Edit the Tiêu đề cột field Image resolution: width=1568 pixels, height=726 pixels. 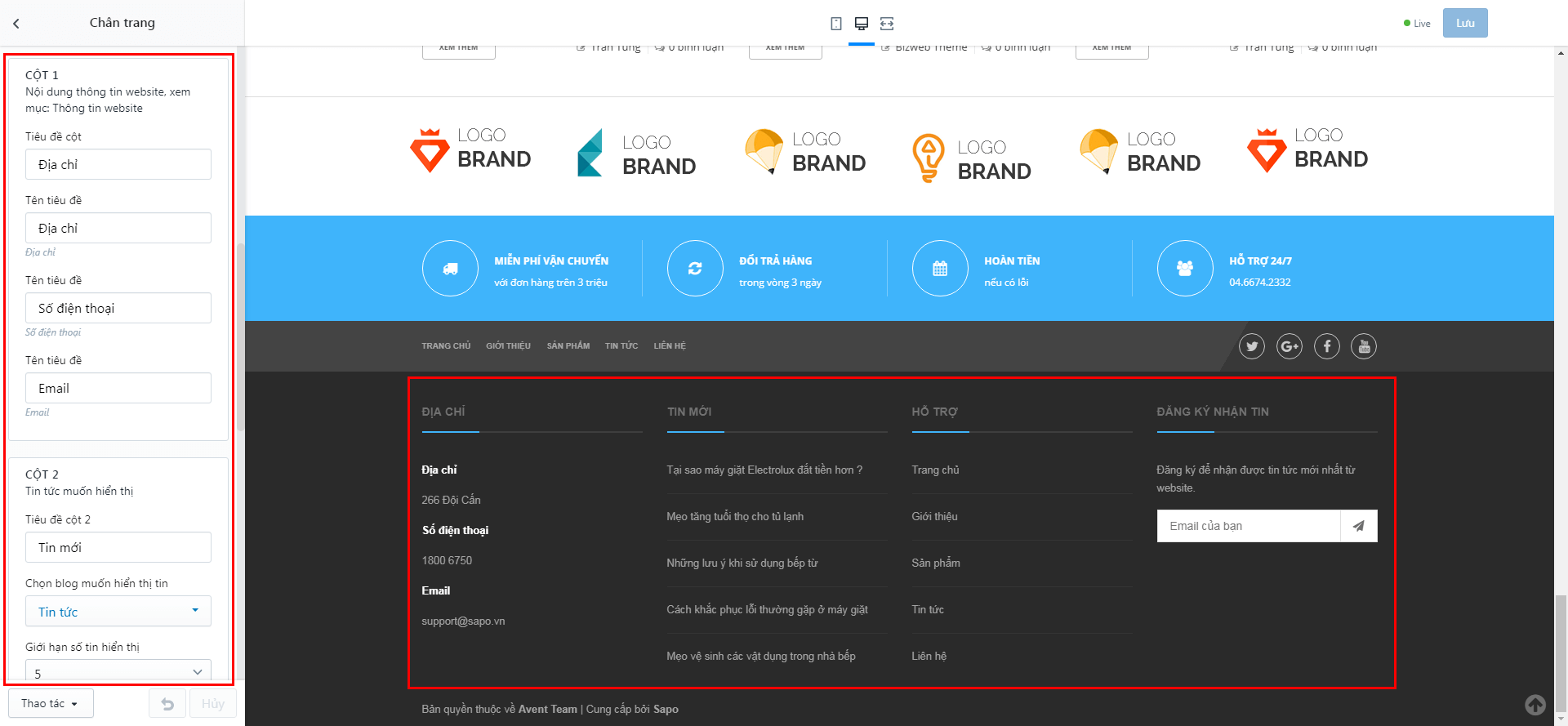(118, 164)
